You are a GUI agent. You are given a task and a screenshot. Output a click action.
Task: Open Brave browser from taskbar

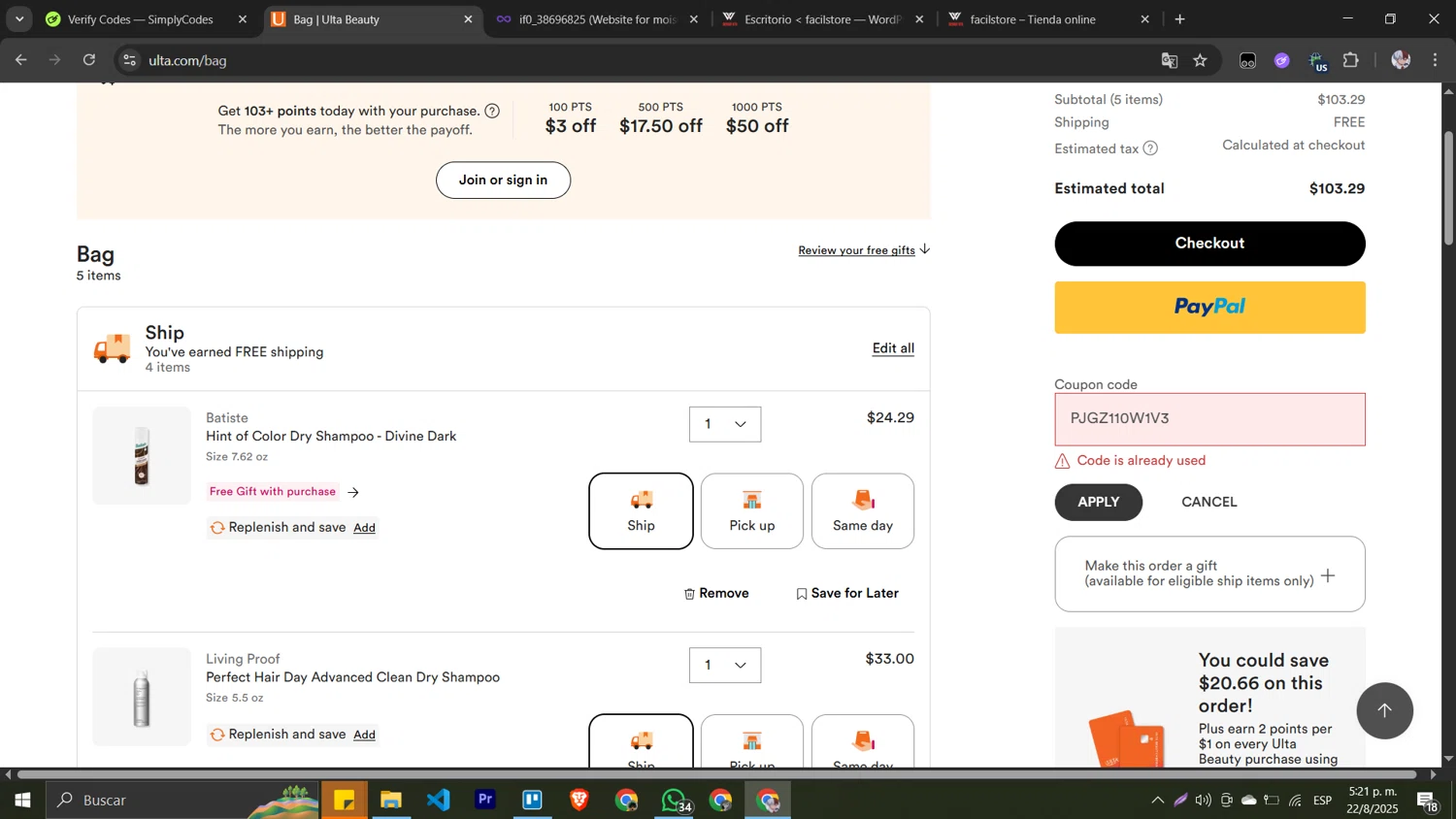pos(579,801)
